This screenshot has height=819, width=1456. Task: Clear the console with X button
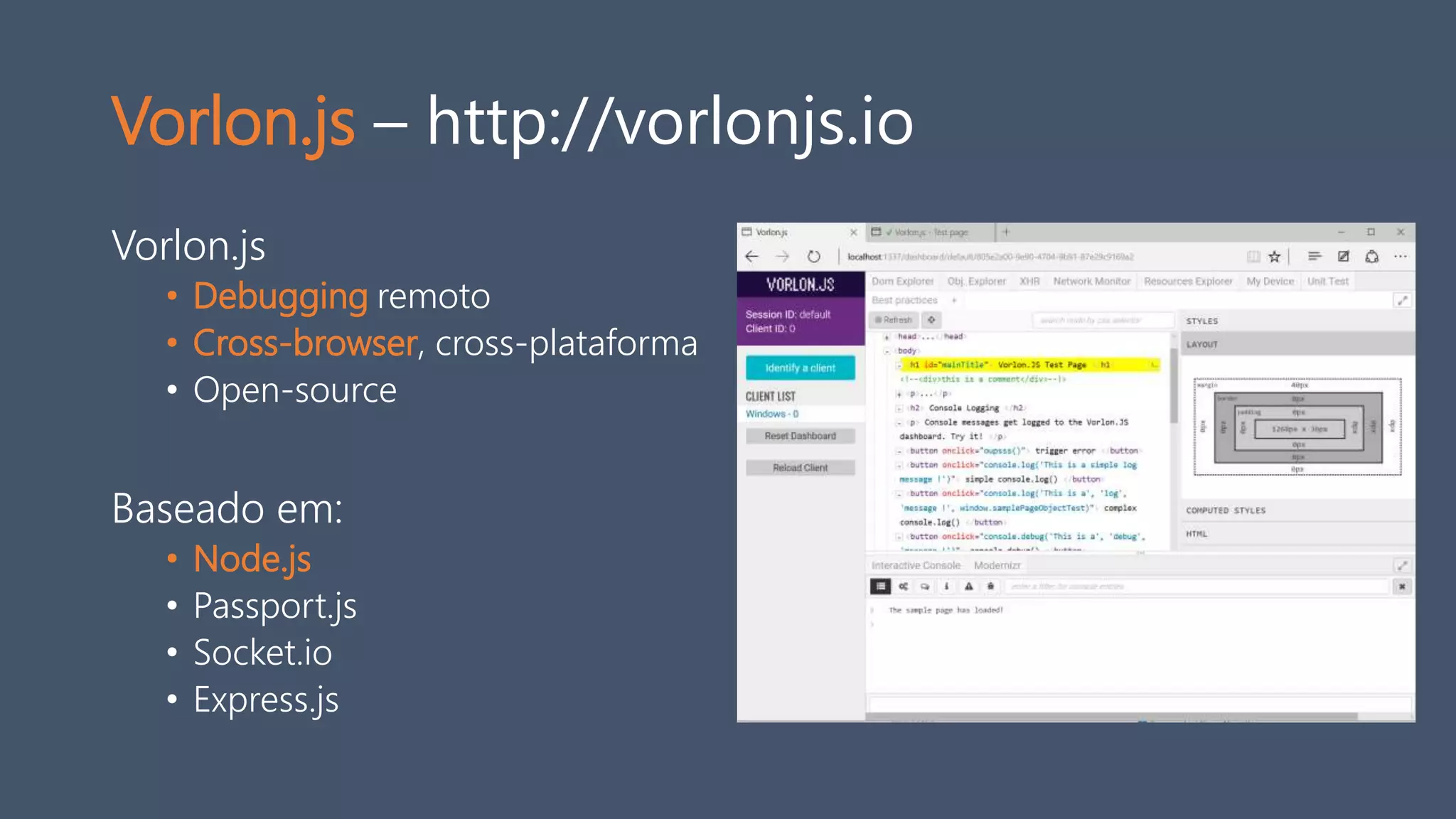coord(1402,587)
